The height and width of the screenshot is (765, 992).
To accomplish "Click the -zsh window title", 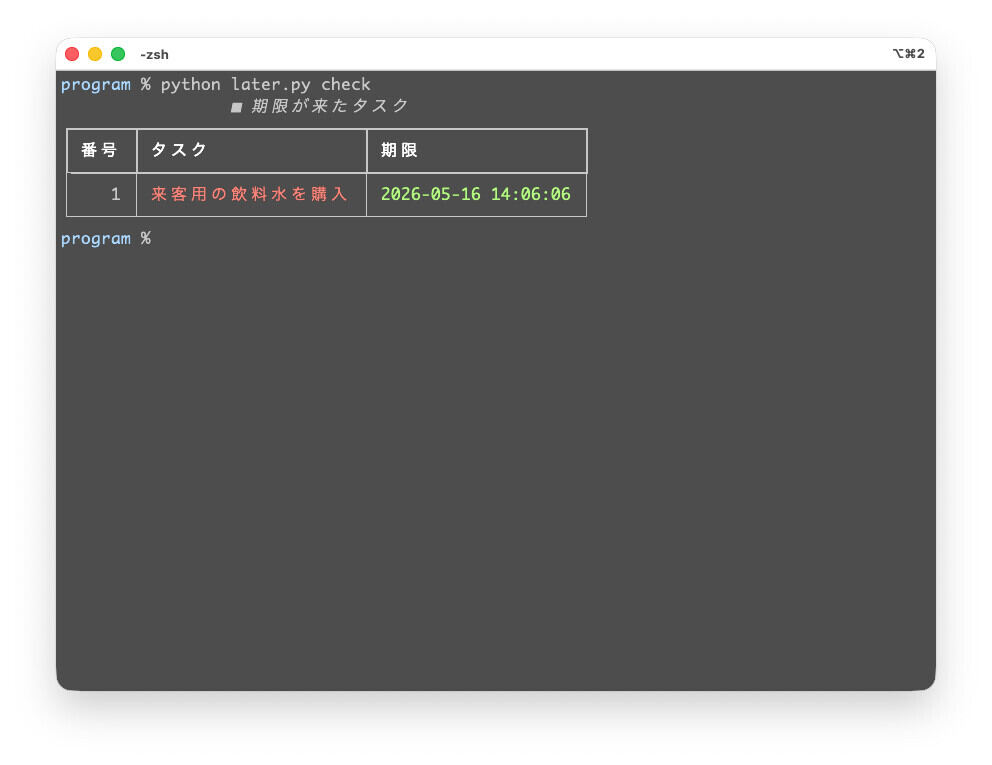I will [x=154, y=55].
